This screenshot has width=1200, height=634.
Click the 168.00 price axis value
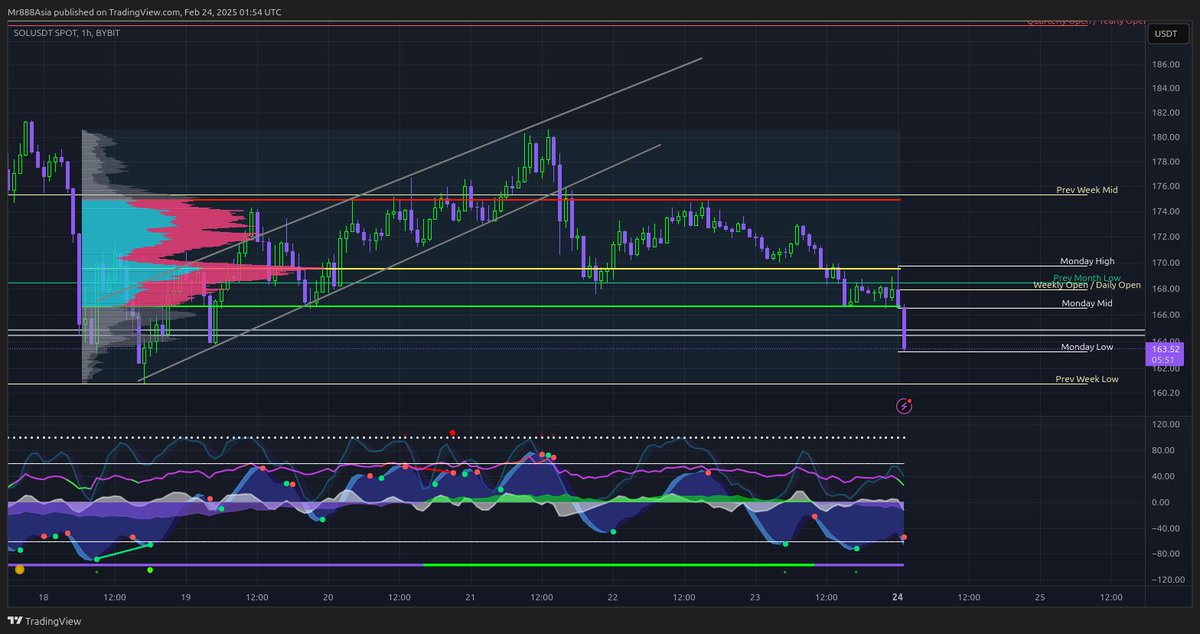1165,291
